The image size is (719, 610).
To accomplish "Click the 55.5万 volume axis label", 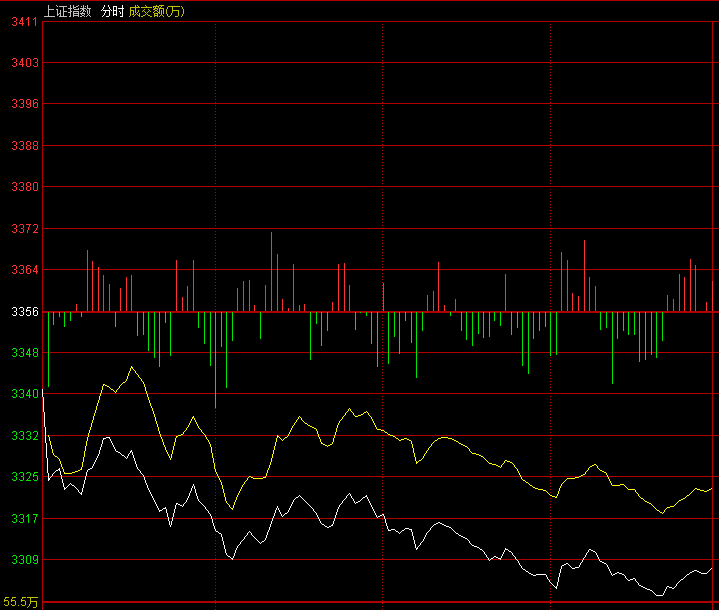I will [x=21, y=602].
